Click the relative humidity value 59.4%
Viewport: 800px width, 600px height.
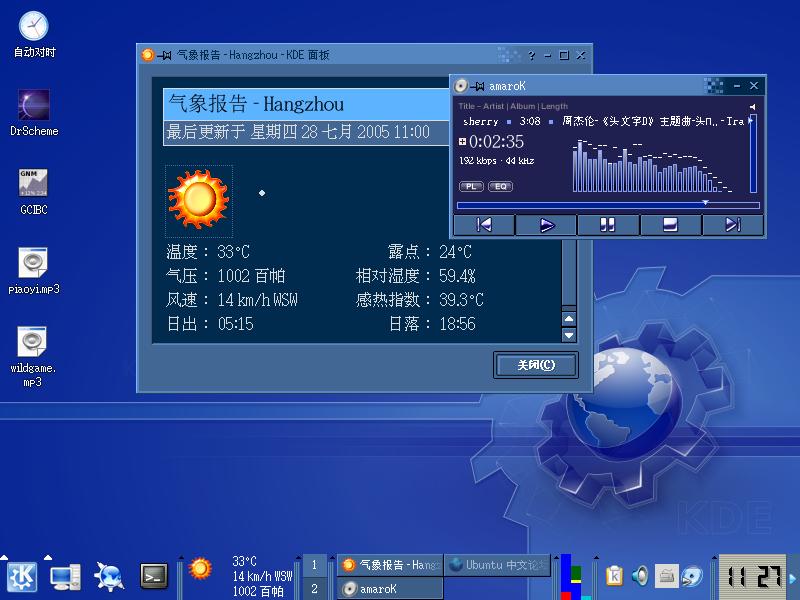457,276
